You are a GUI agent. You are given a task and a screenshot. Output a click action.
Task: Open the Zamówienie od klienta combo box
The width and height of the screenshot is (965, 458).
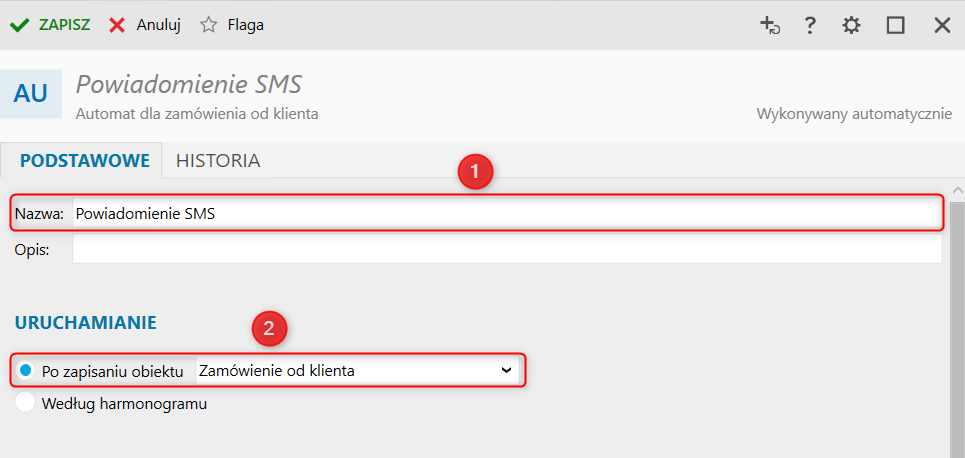point(357,371)
